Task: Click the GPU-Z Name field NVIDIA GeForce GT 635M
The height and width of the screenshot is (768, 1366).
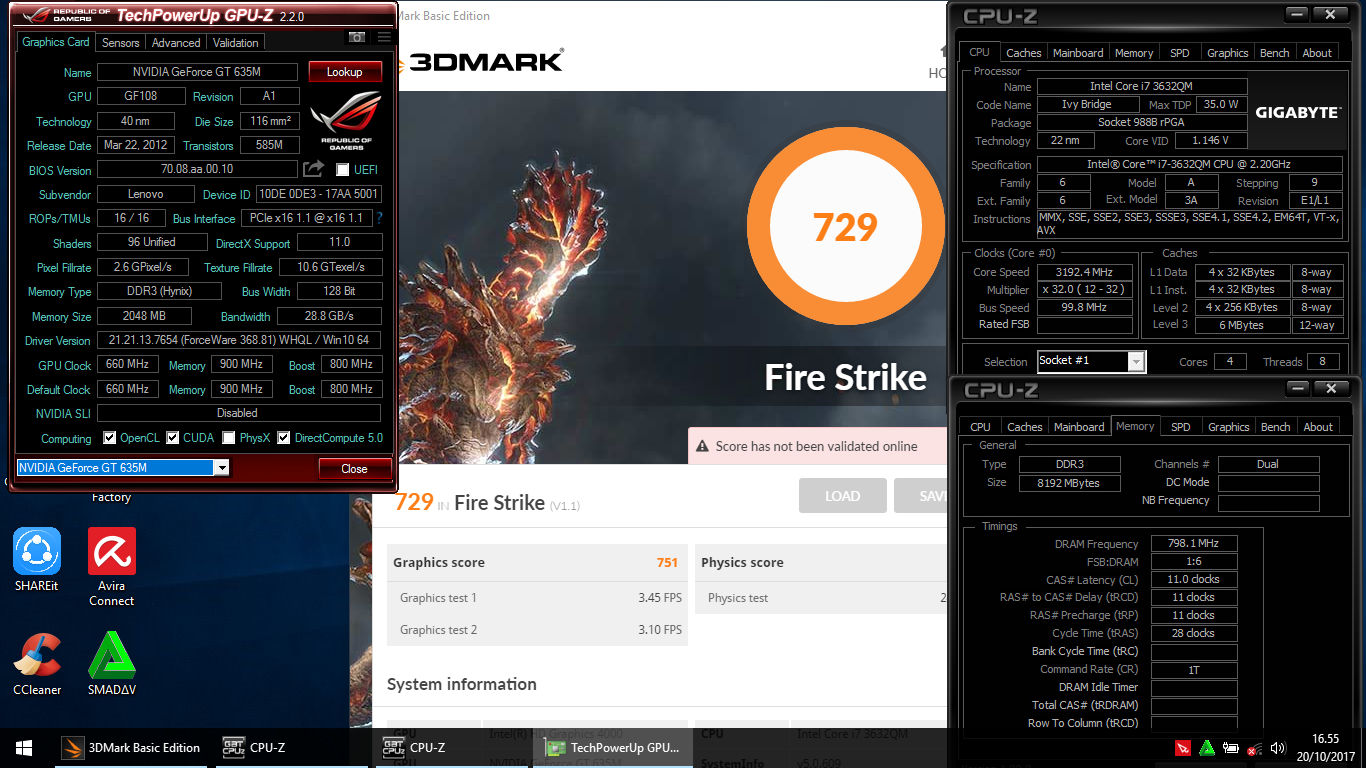Action: [197, 72]
